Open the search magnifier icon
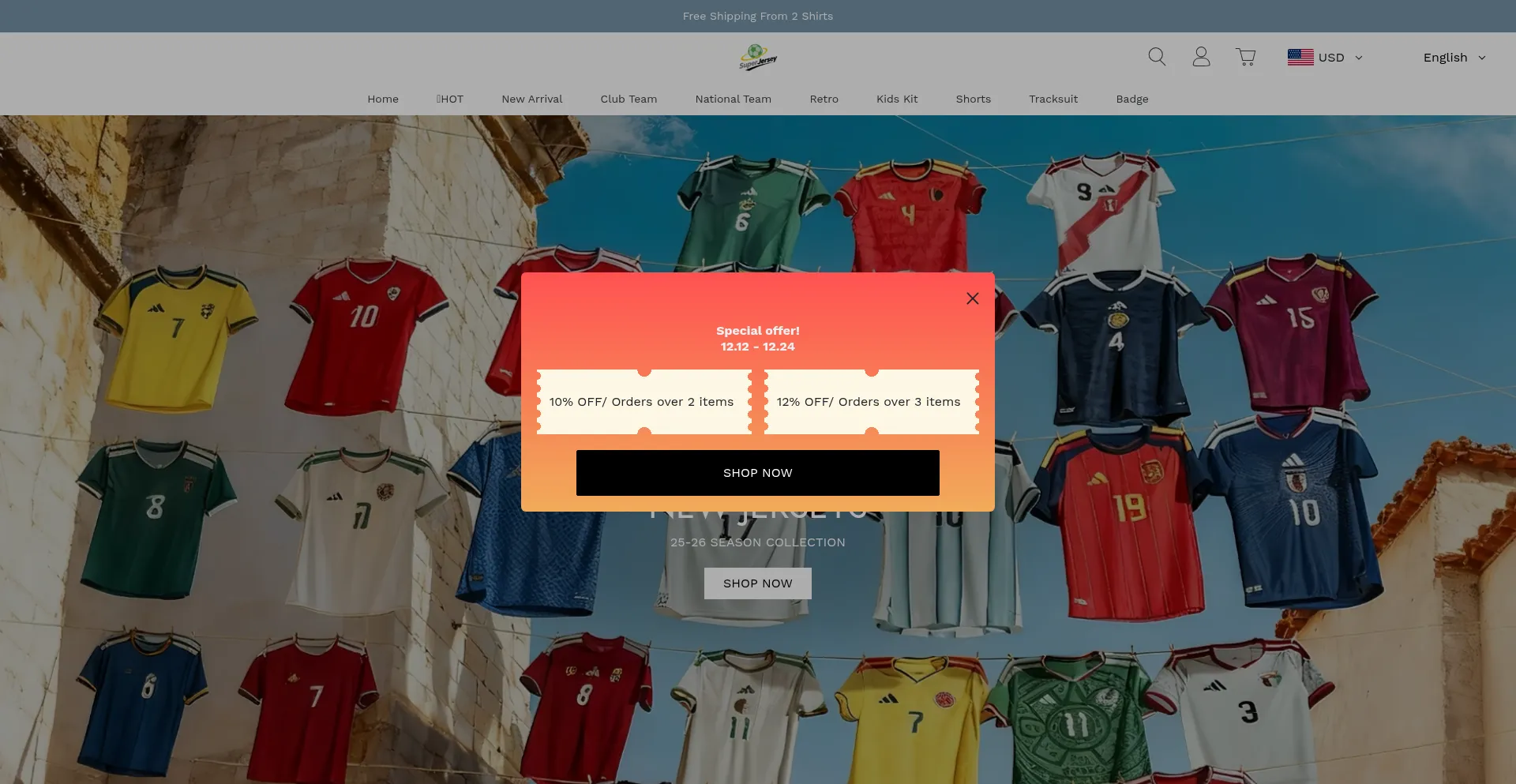This screenshot has height=784, width=1516. click(x=1157, y=57)
